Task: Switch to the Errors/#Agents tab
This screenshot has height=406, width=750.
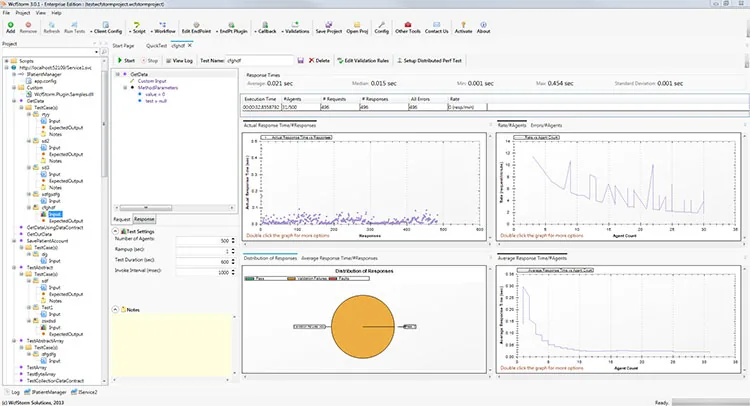Action: pos(546,125)
